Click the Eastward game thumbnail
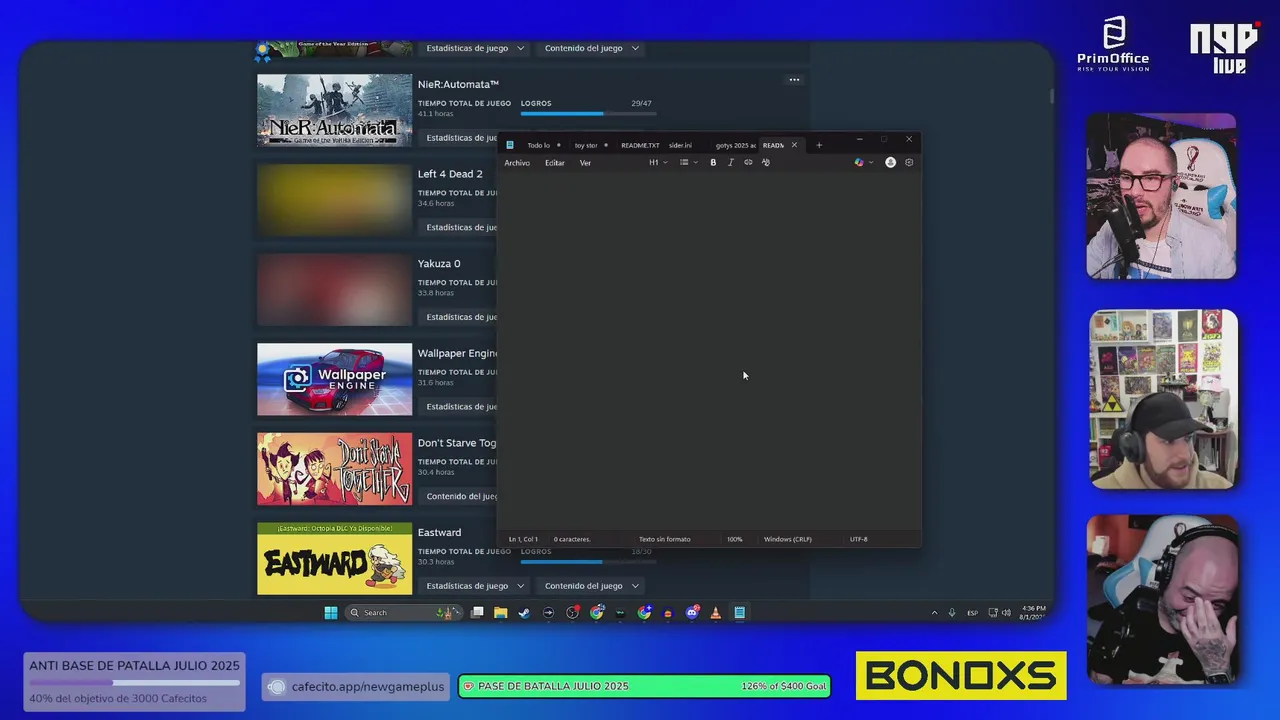This screenshot has width=1280, height=720. click(x=334, y=558)
